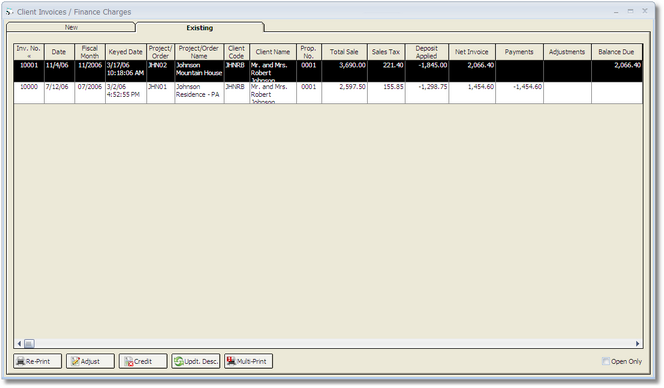Viewport: 664px width, 388px height.
Task: Click the Sales Tax column header
Action: click(386, 52)
